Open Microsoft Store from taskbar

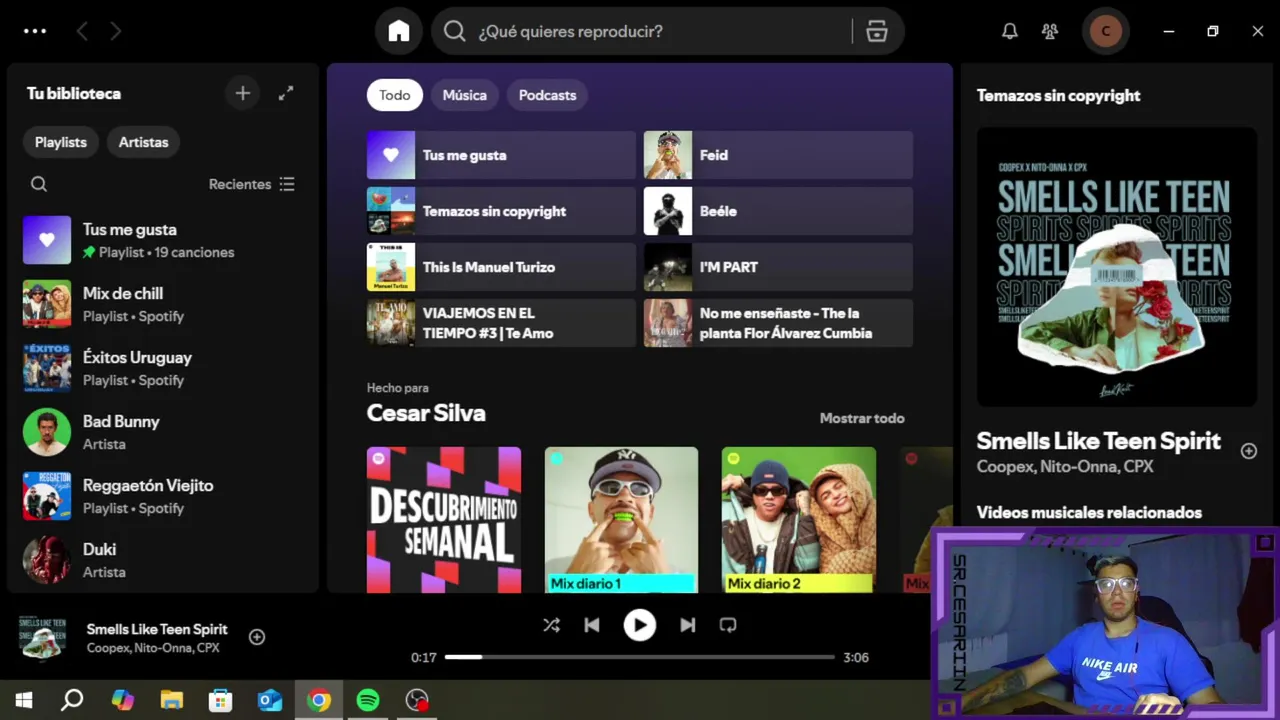[x=221, y=700]
